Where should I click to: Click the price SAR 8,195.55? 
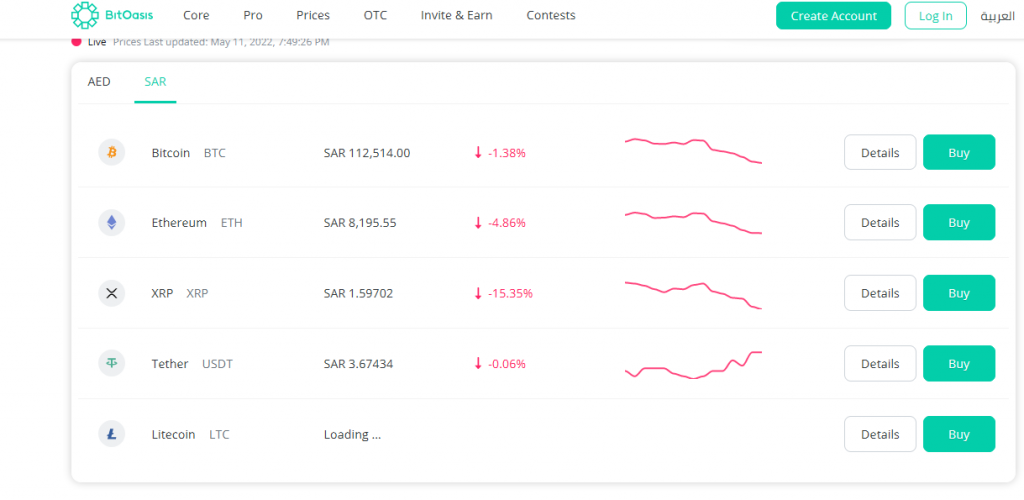(360, 223)
